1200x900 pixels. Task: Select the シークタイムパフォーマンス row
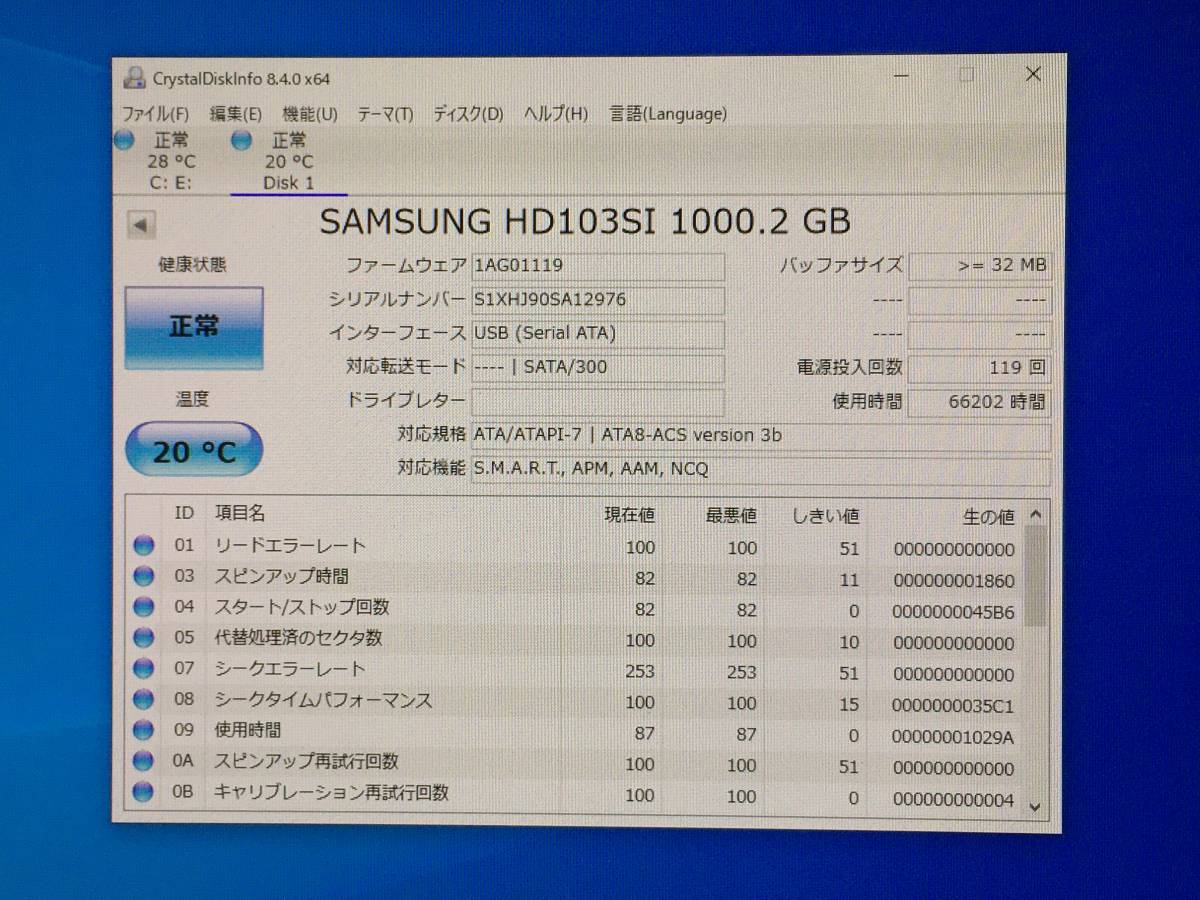point(575,702)
